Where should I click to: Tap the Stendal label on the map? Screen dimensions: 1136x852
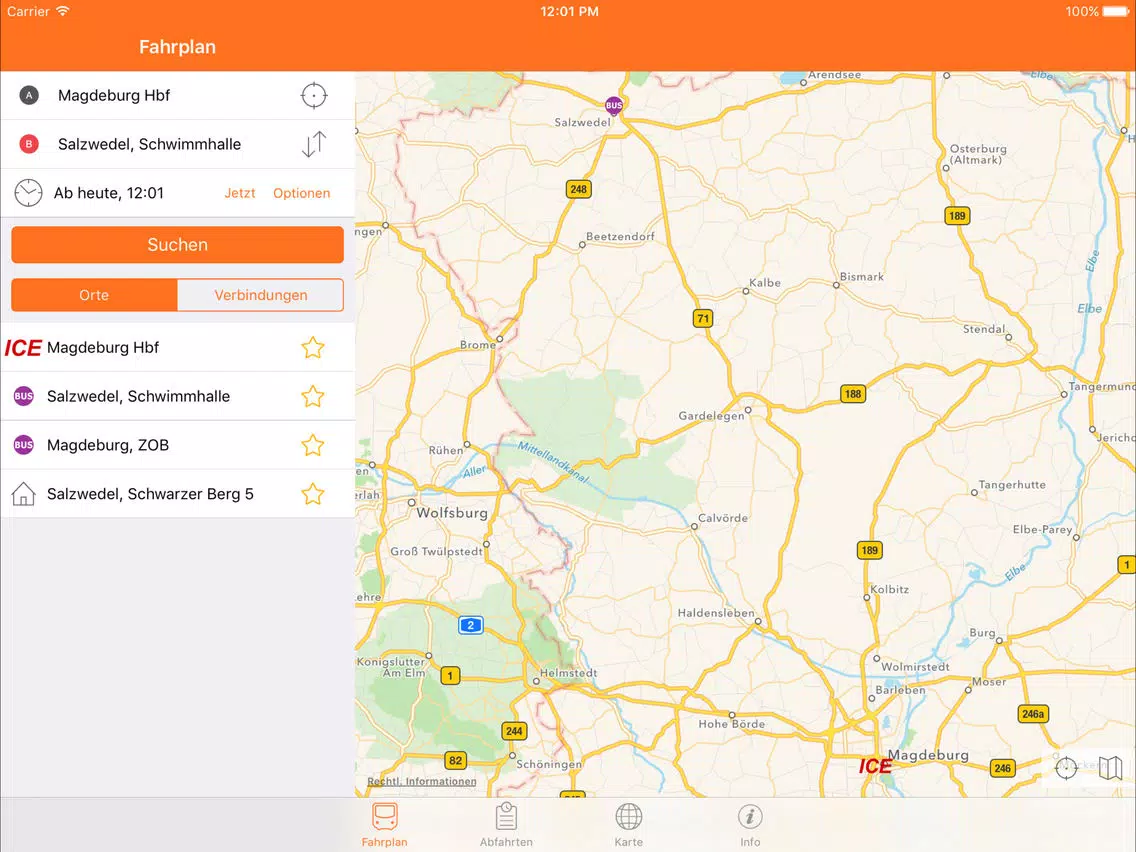coord(984,329)
